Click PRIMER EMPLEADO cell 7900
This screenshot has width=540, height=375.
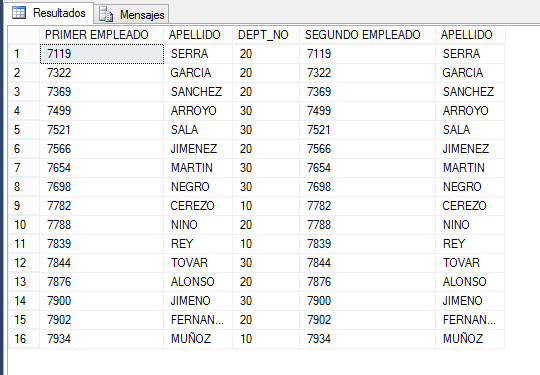tap(102, 301)
